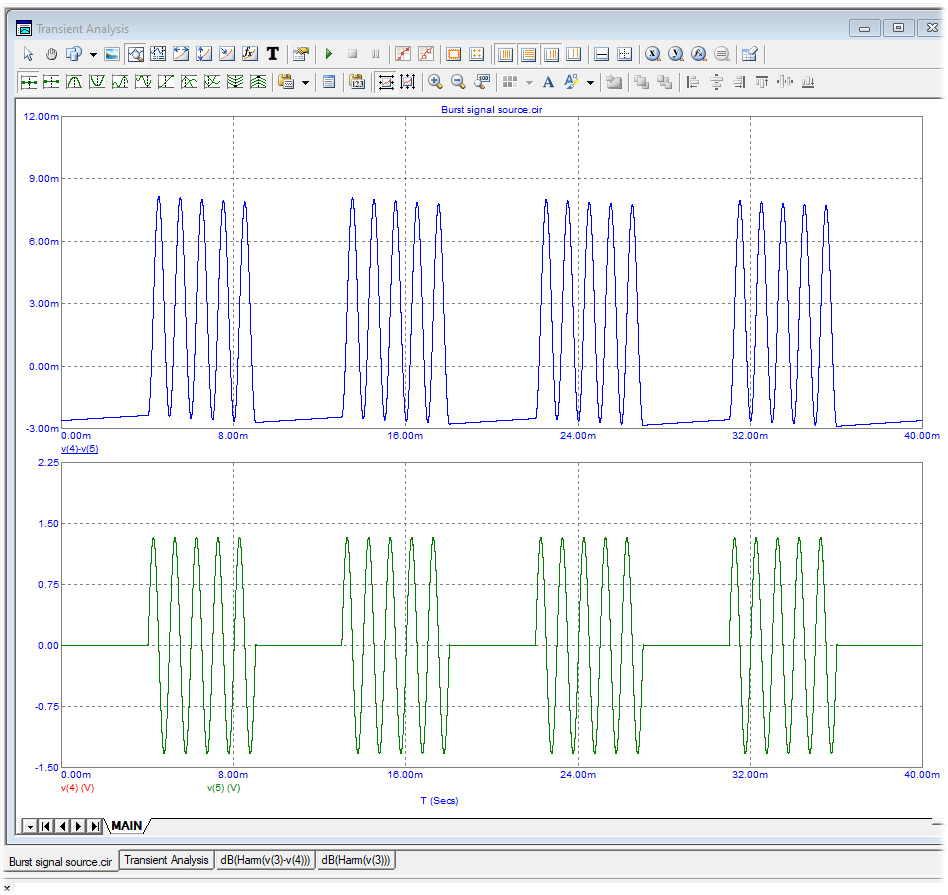Click the blue A font icon
Screen dimensions: 948x895
point(548,82)
